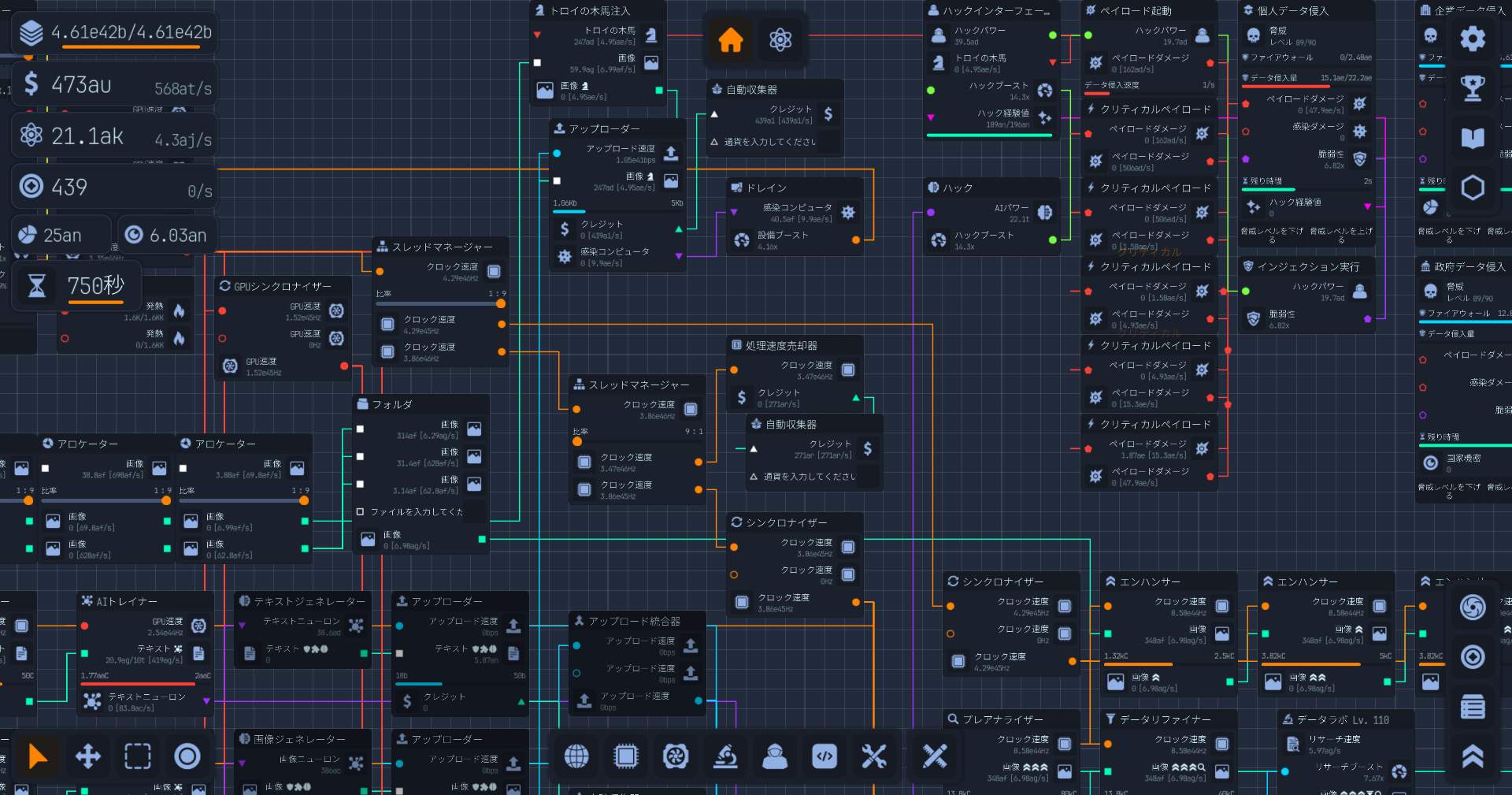Select the microscope icon in bottom toolbar
Viewport: 1512px width, 795px height.
(725, 756)
